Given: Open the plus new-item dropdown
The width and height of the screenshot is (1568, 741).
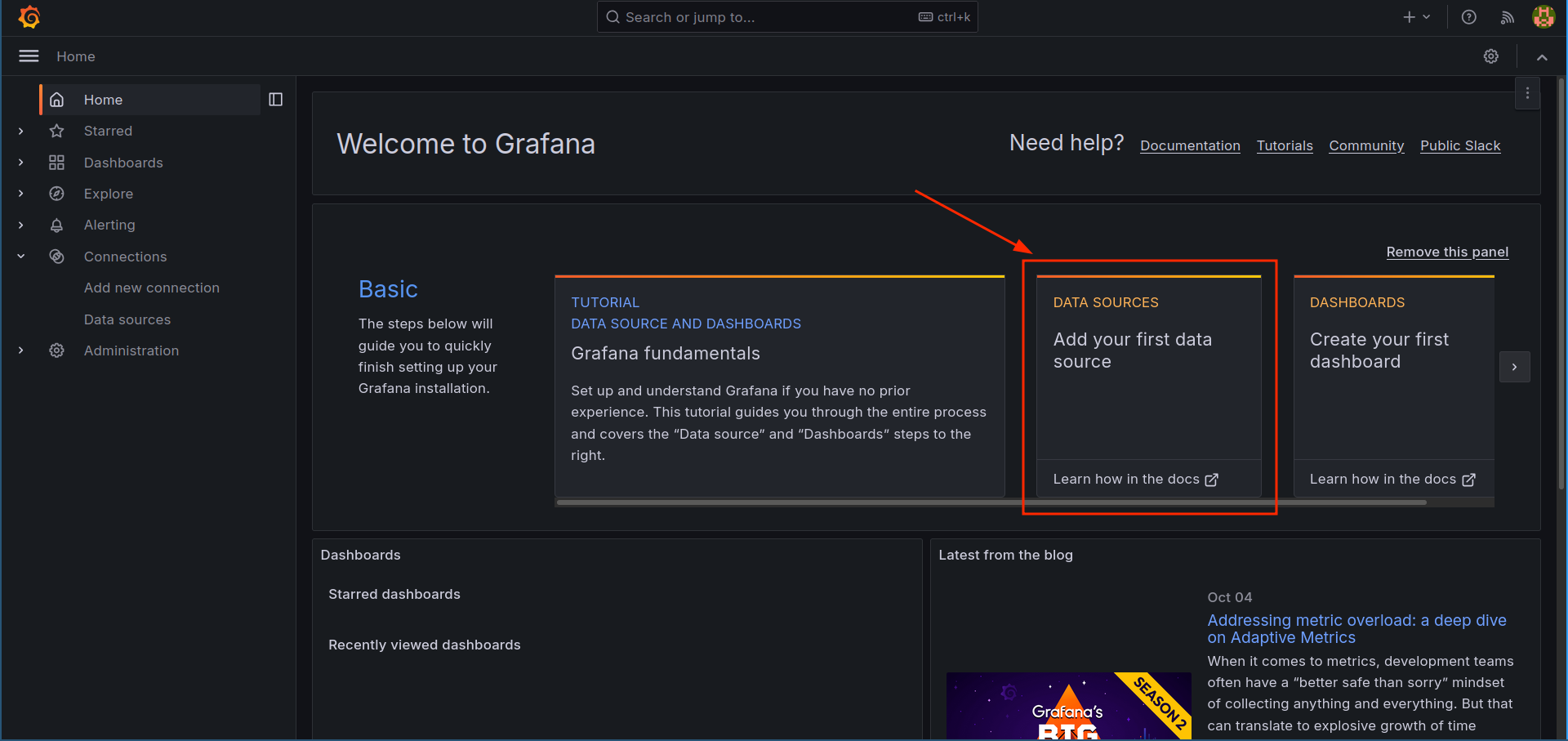Looking at the screenshot, I should point(1416,17).
